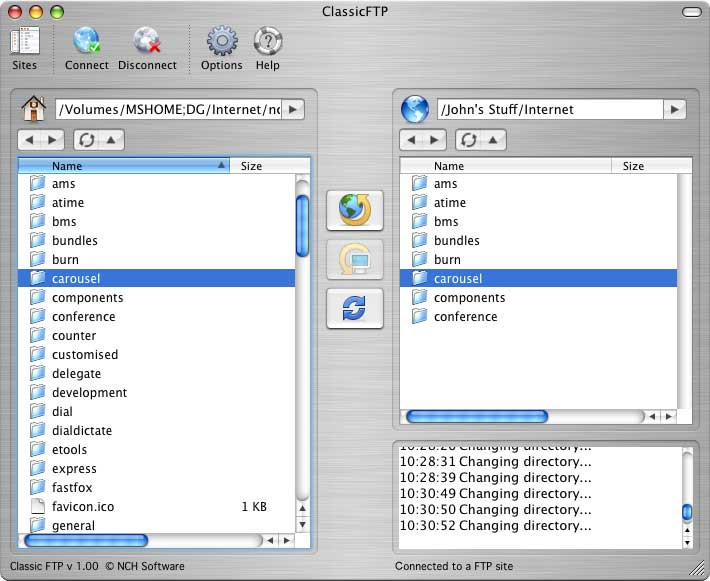Click the local path input field

(168, 109)
